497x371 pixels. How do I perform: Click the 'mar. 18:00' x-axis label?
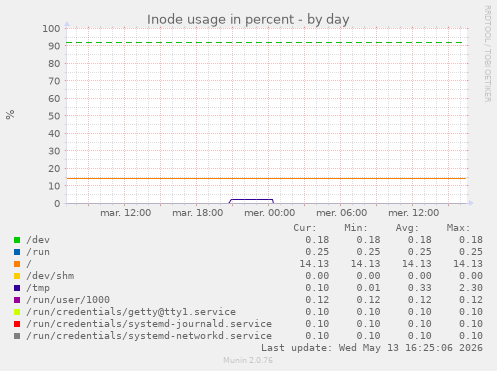(198, 213)
